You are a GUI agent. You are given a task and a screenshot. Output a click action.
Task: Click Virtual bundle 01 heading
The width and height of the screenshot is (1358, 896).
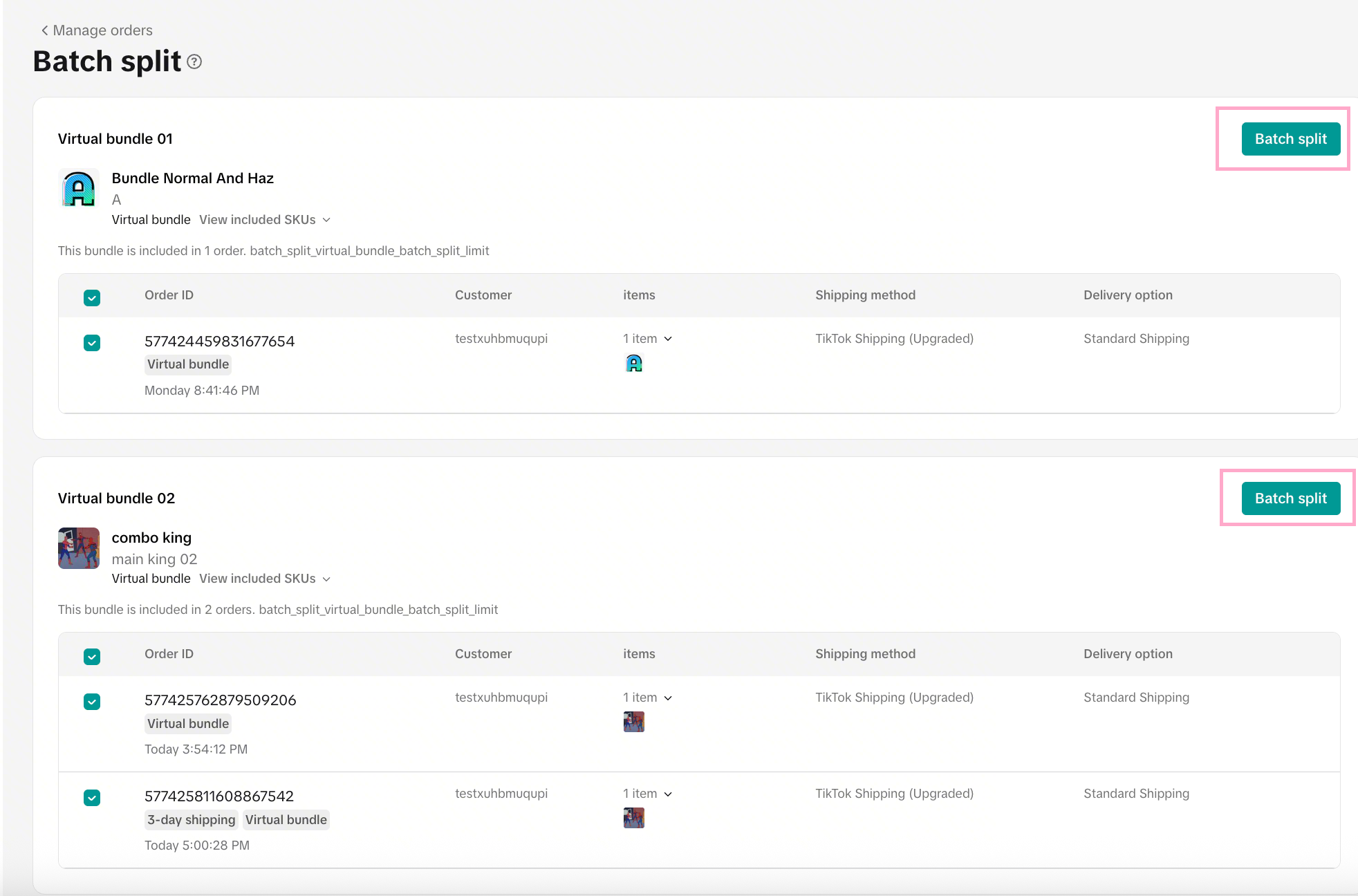[115, 139]
